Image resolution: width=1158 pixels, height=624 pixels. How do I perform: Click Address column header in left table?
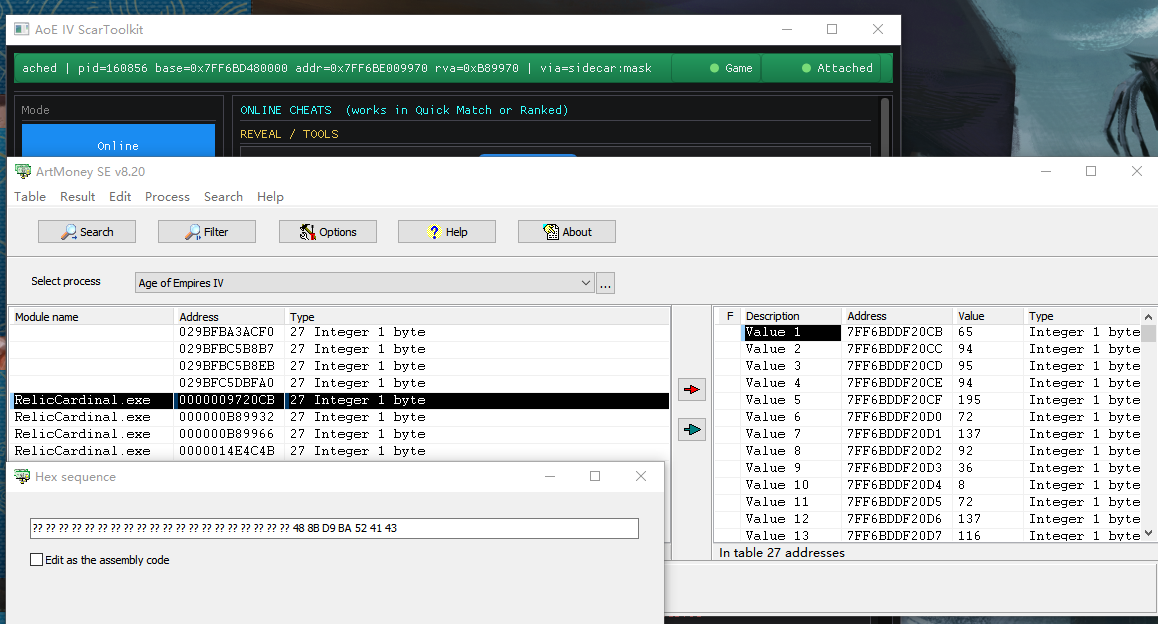pyautogui.click(x=229, y=316)
